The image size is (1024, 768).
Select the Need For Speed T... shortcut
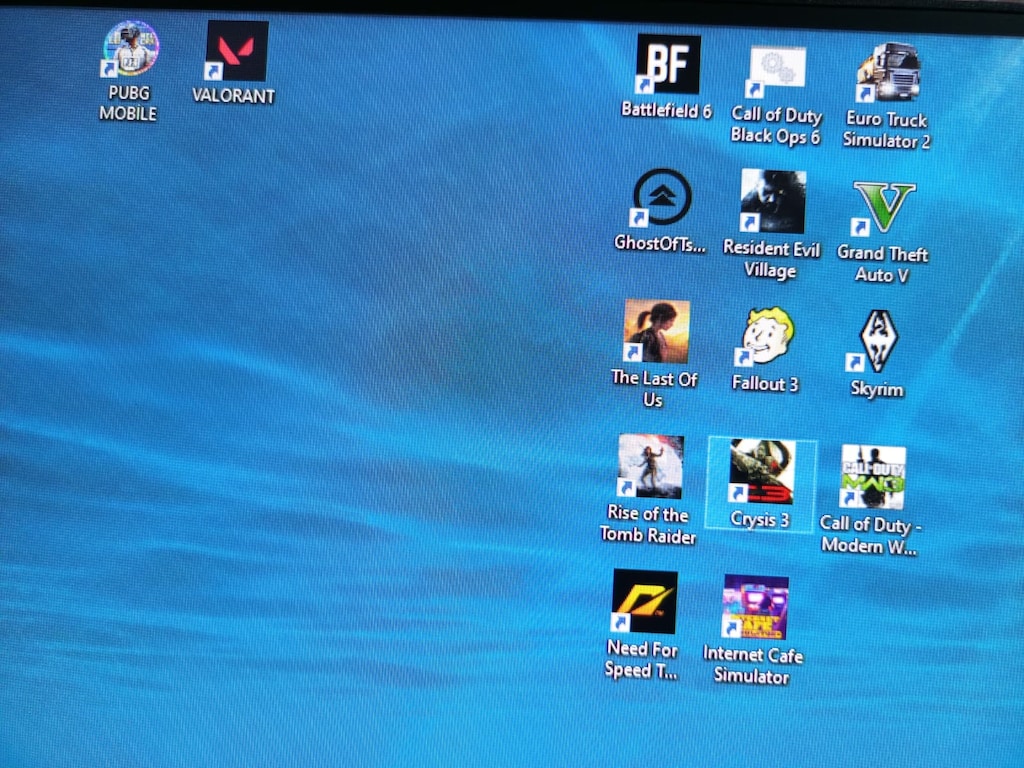pos(645,601)
